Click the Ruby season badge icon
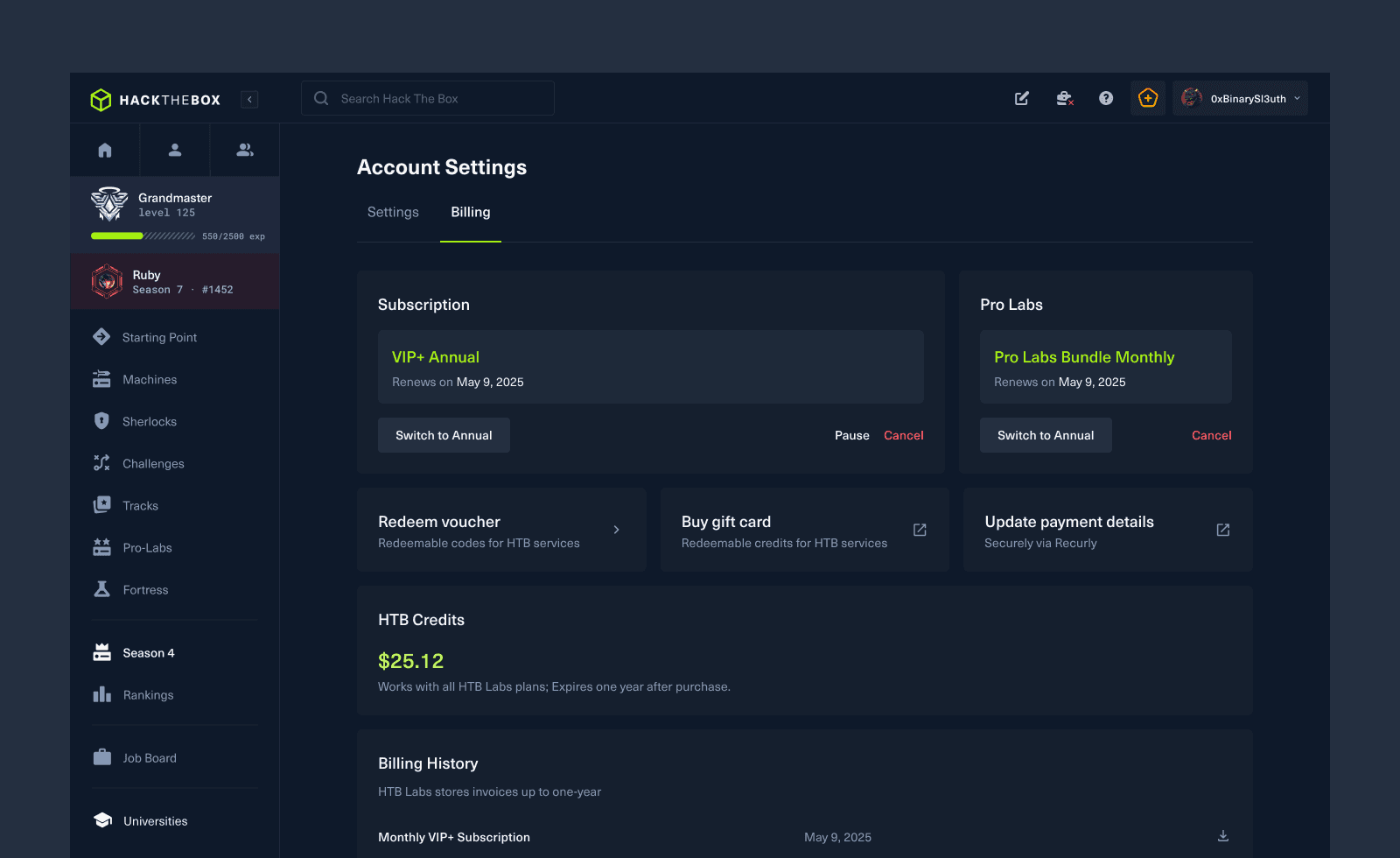The width and height of the screenshot is (1400, 858). [x=107, y=281]
